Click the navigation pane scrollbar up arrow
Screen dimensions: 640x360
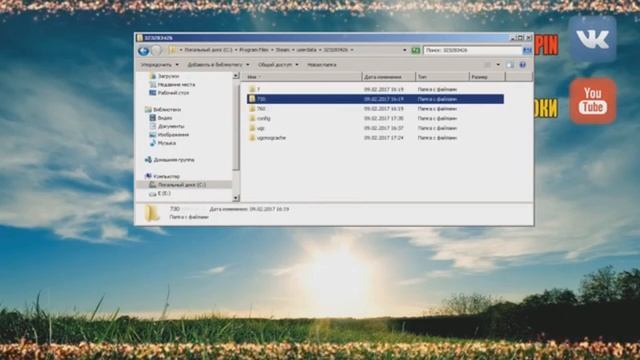coord(236,76)
